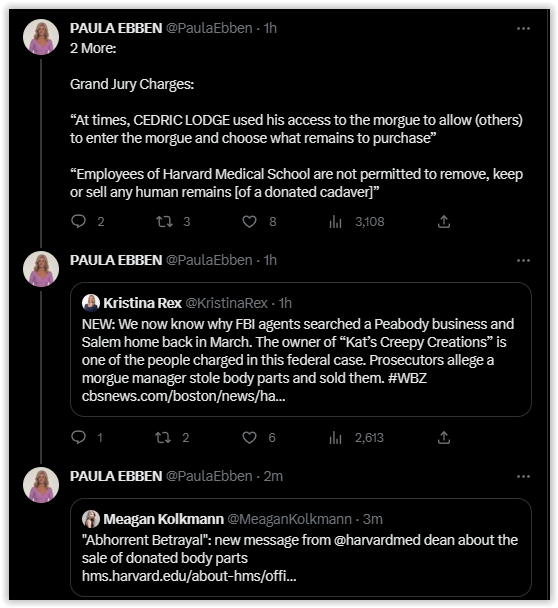This screenshot has height=608, width=558.
Task: Reply to the Kristina Rex quote tweet
Action: pyautogui.click(x=79, y=437)
